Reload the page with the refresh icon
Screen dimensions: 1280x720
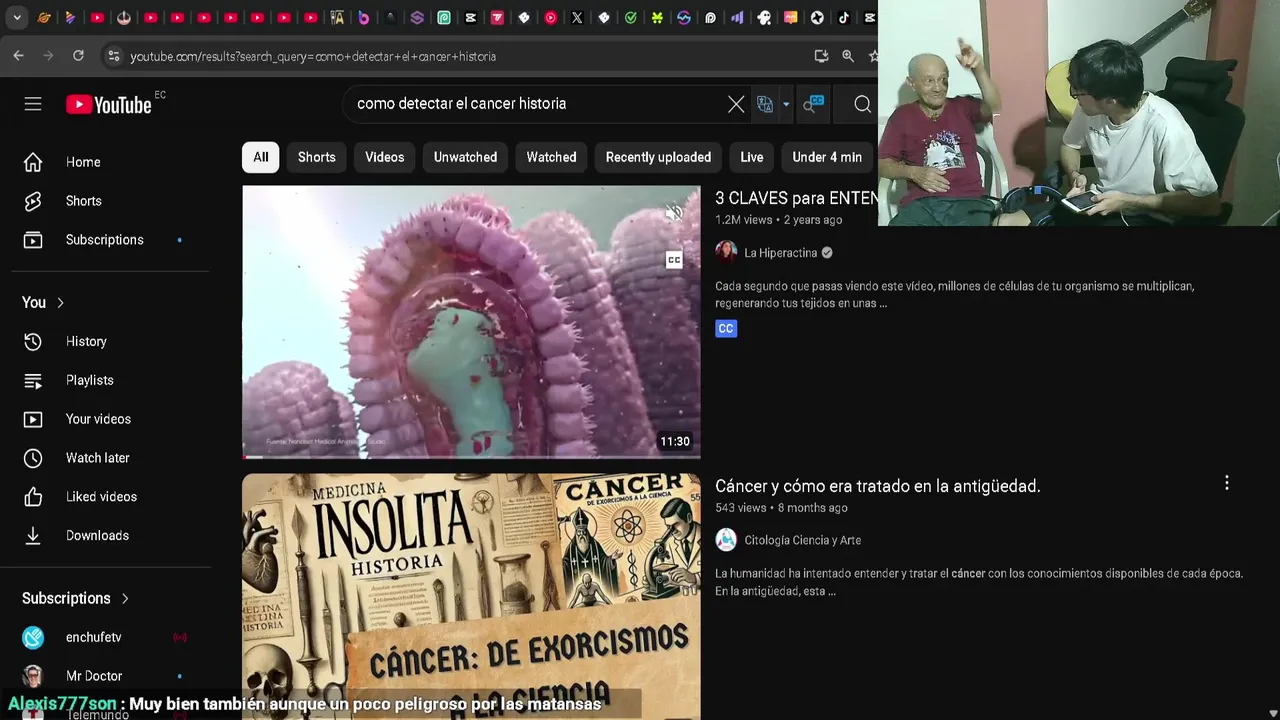point(78,56)
